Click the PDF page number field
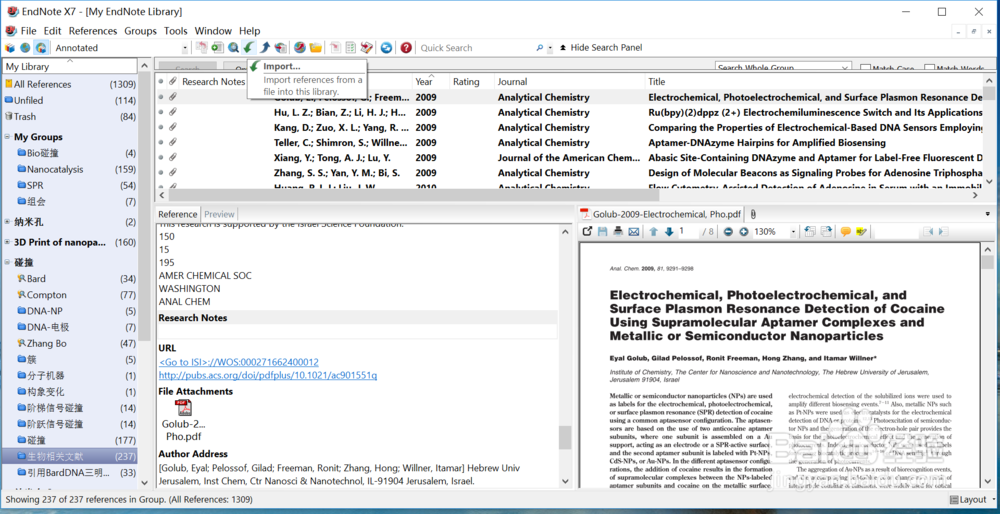 point(687,231)
